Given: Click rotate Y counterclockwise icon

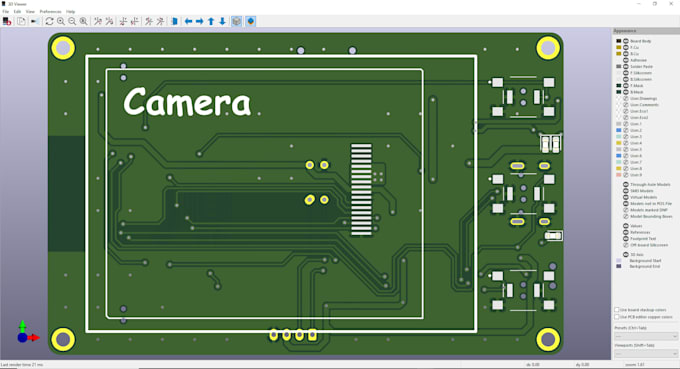Looking at the screenshot, I should [134, 21].
